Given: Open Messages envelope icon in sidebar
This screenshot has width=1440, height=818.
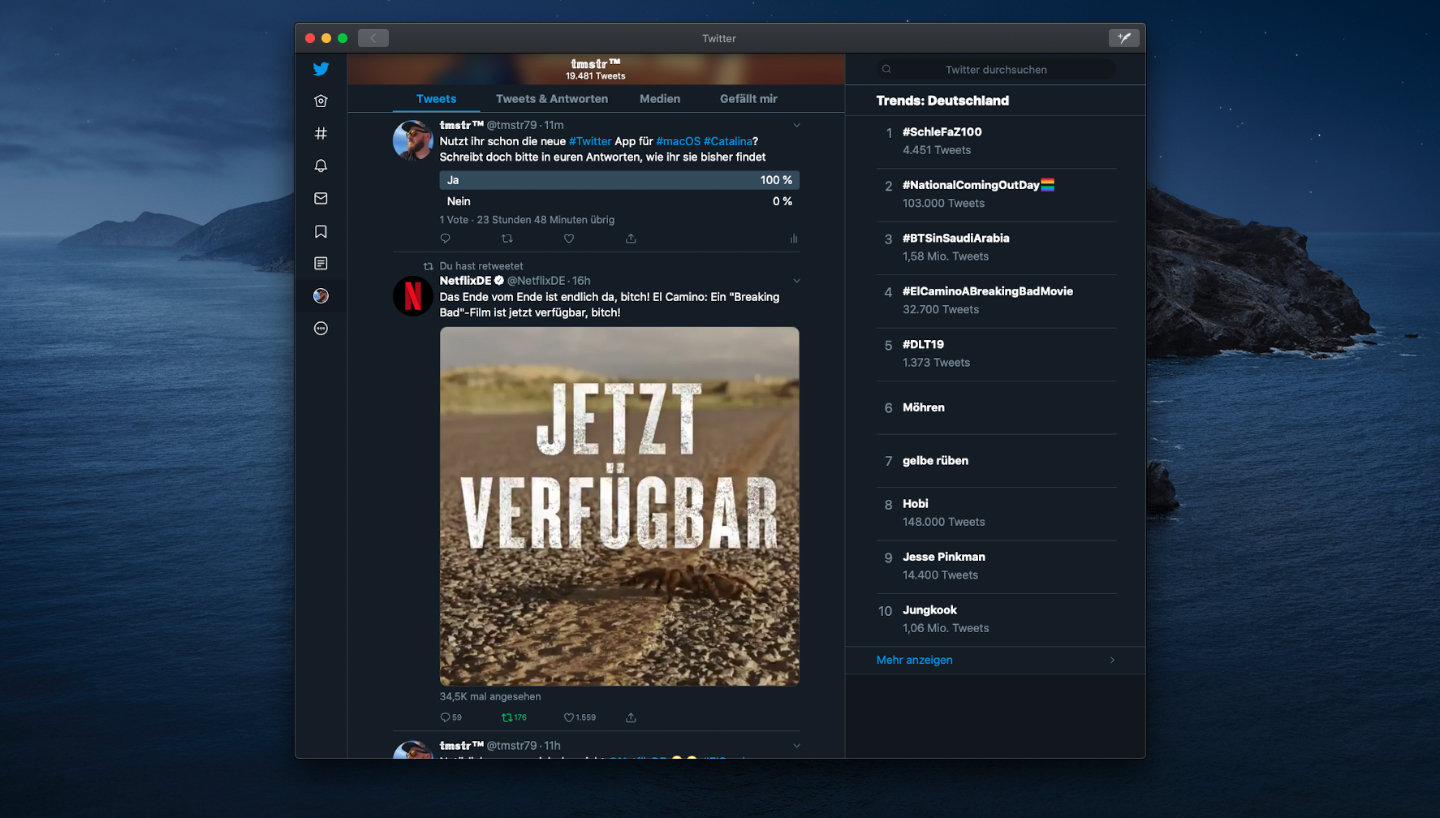Looking at the screenshot, I should click(x=321, y=198).
